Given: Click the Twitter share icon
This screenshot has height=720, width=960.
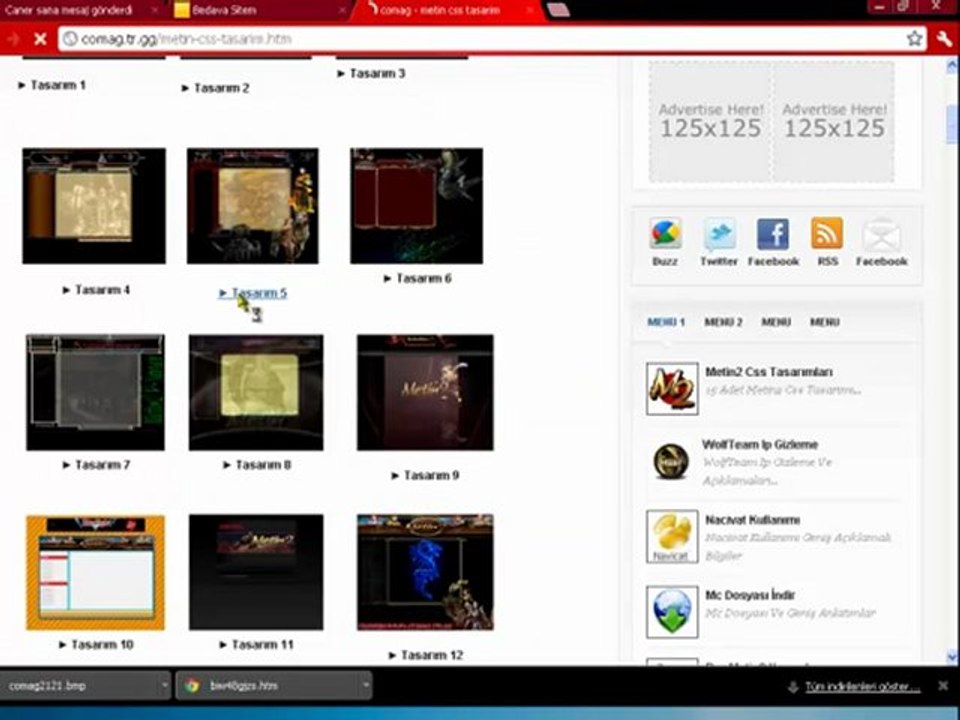Looking at the screenshot, I should 719,234.
